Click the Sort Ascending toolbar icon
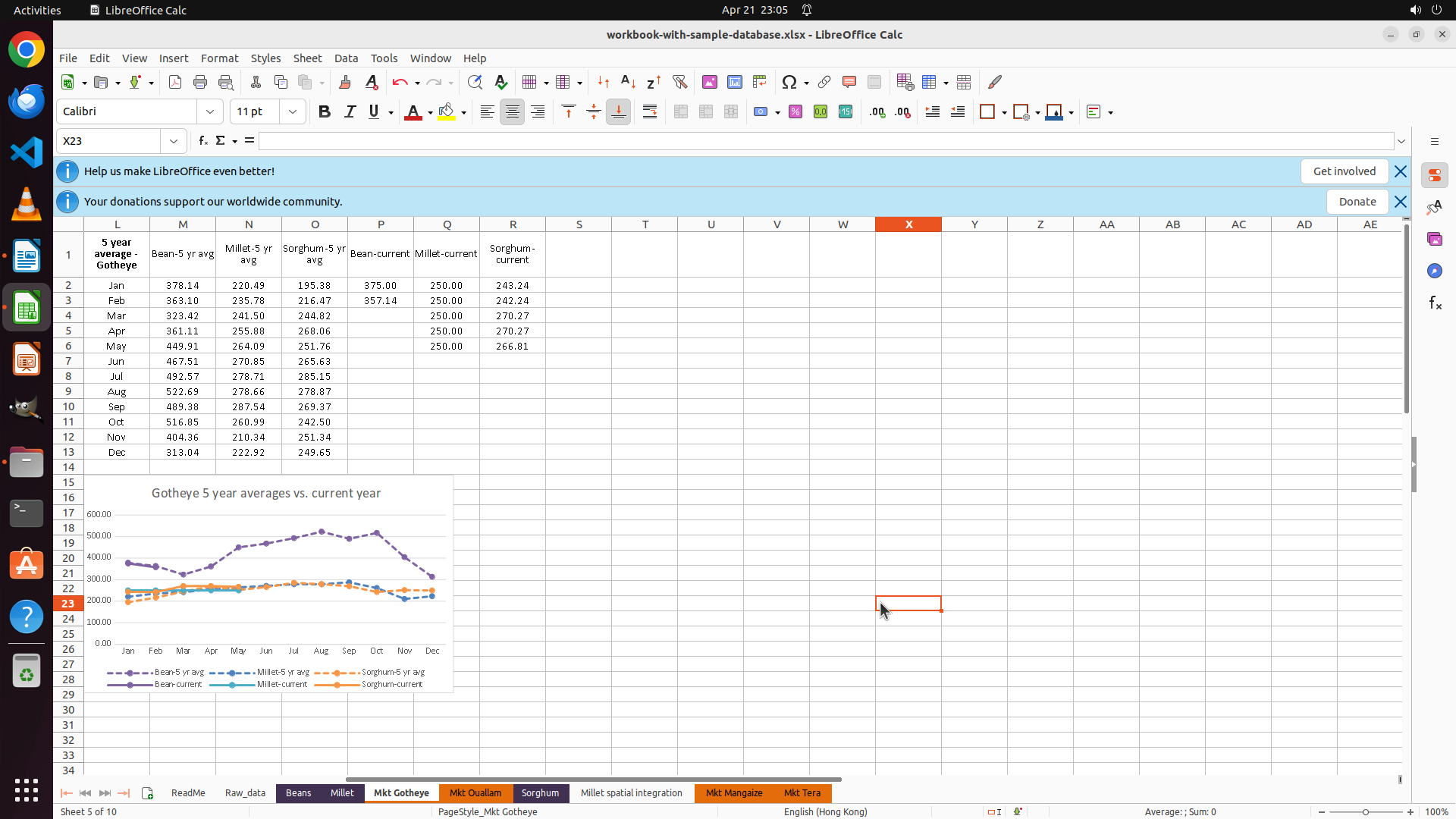Screen dimensions: 1456x819 pos(628,82)
